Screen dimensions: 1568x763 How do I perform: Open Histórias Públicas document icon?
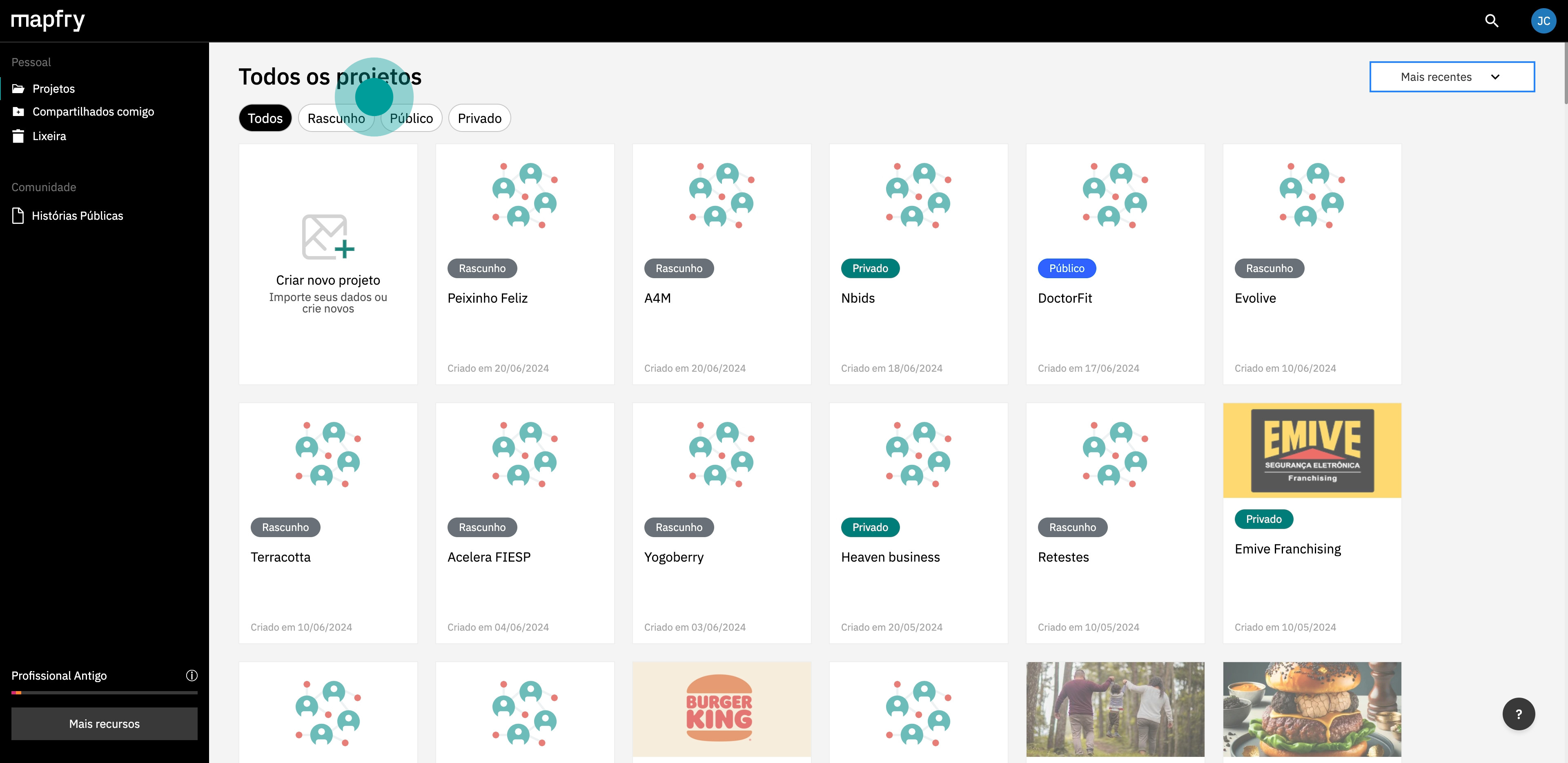pos(18,216)
